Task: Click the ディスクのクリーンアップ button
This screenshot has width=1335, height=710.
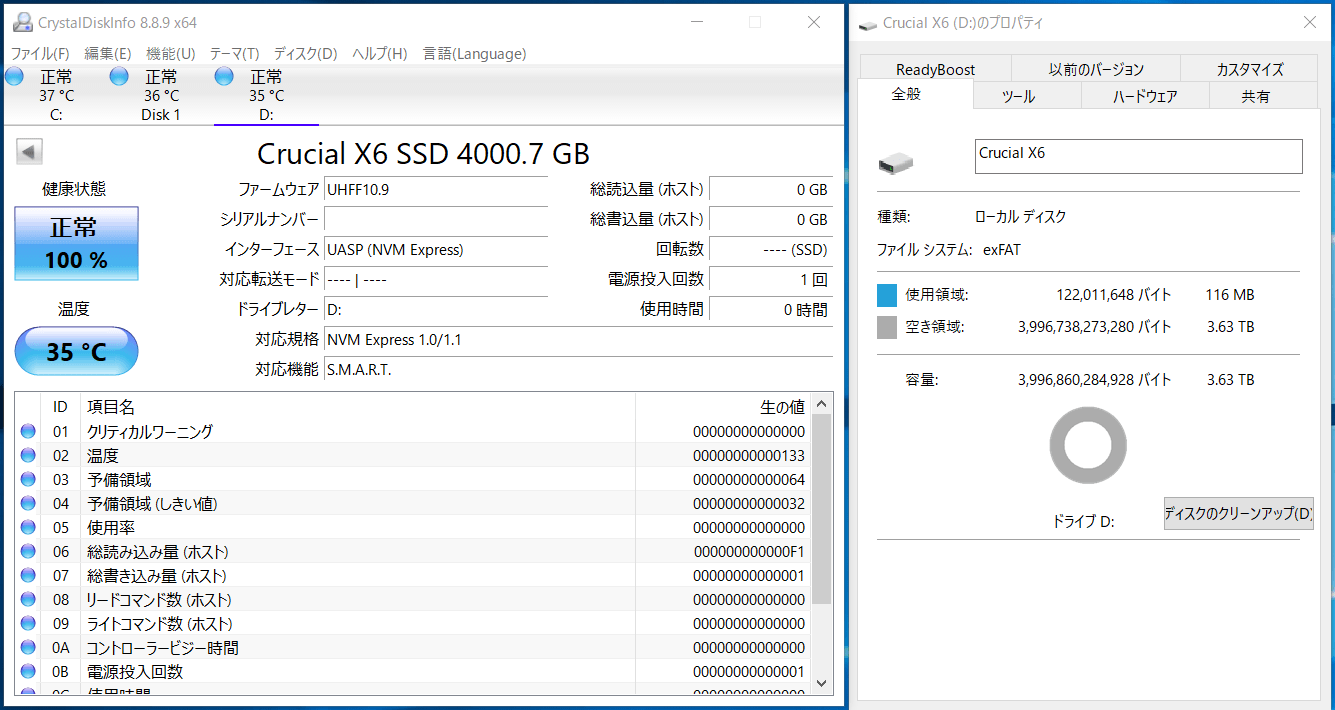Action: [1238, 514]
